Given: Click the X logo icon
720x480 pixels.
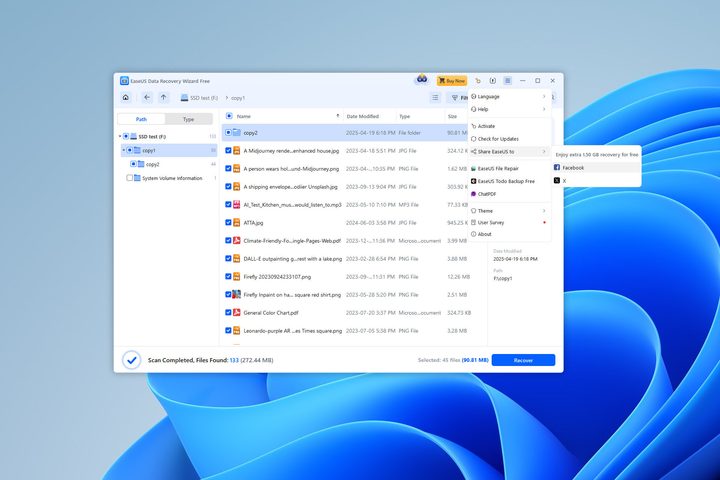Looking at the screenshot, I should [557, 181].
